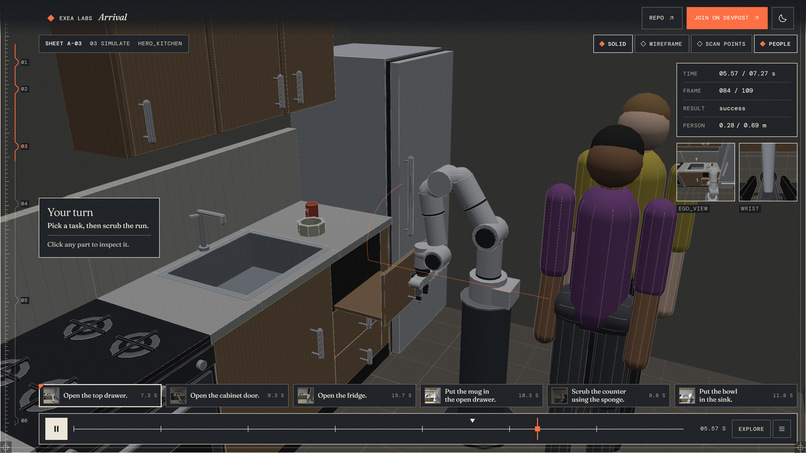Jump to section marker 01
The image size is (806, 453).
pyautogui.click(x=23, y=62)
